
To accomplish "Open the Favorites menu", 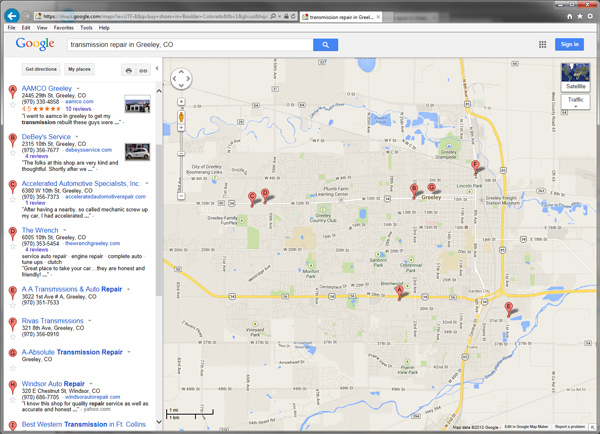I will coord(64,28).
